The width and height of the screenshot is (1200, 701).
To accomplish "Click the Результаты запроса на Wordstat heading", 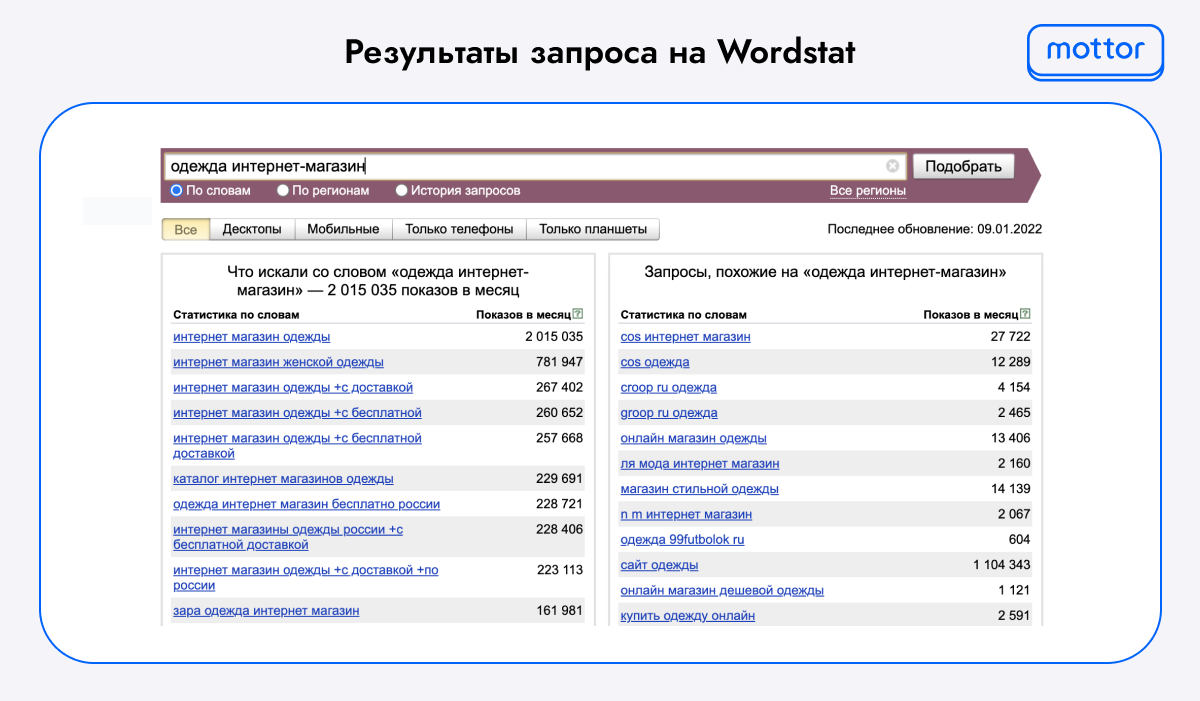I will coord(600,53).
